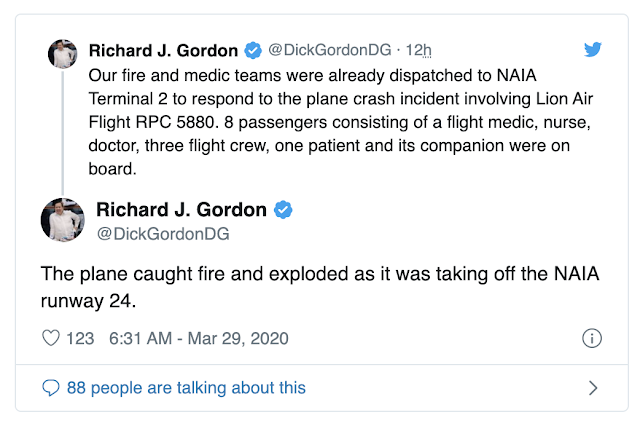Click the Twitter bird logo
The height and width of the screenshot is (423, 640).
[x=593, y=49]
